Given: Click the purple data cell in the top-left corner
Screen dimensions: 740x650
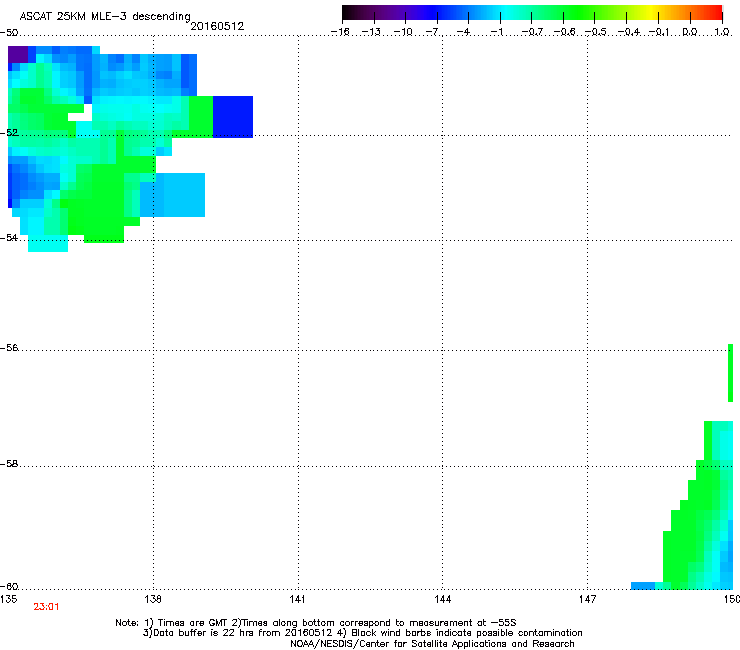Looking at the screenshot, I should 18,54.
